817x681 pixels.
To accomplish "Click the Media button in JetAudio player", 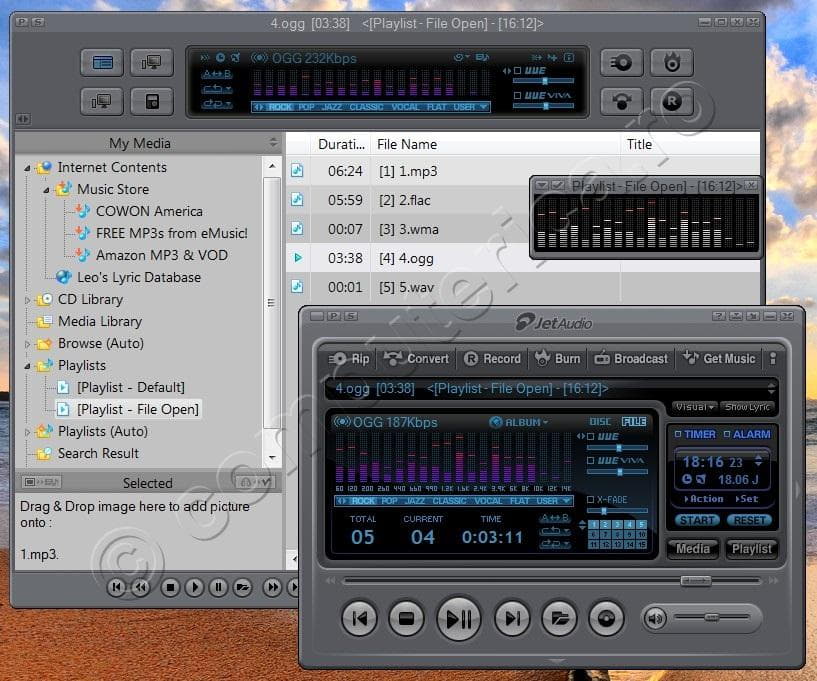I will (x=692, y=549).
